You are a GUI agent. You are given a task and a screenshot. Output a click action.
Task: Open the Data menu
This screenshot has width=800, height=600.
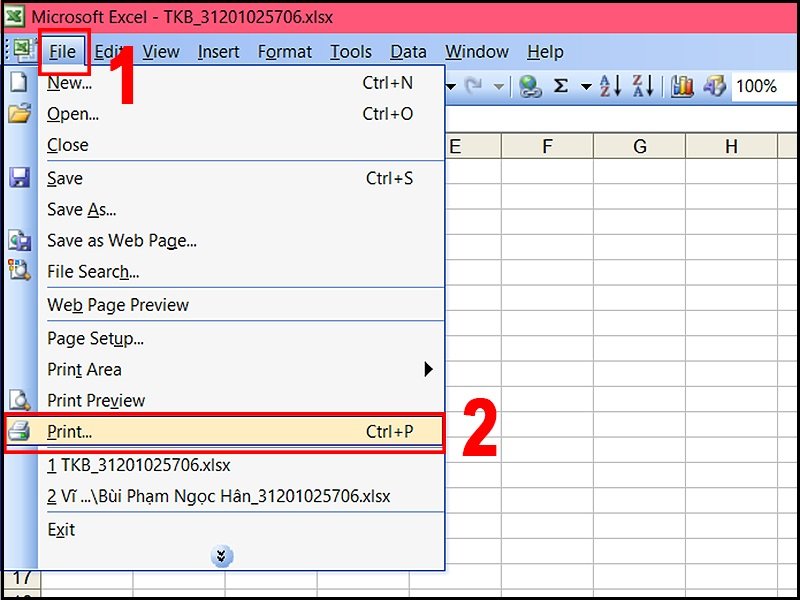(408, 51)
